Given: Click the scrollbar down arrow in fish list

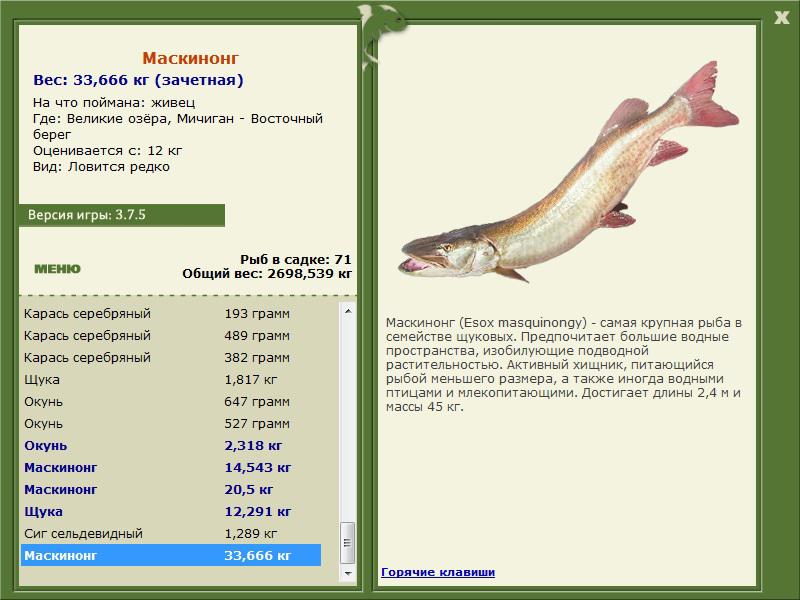Looking at the screenshot, I should click(x=348, y=573).
